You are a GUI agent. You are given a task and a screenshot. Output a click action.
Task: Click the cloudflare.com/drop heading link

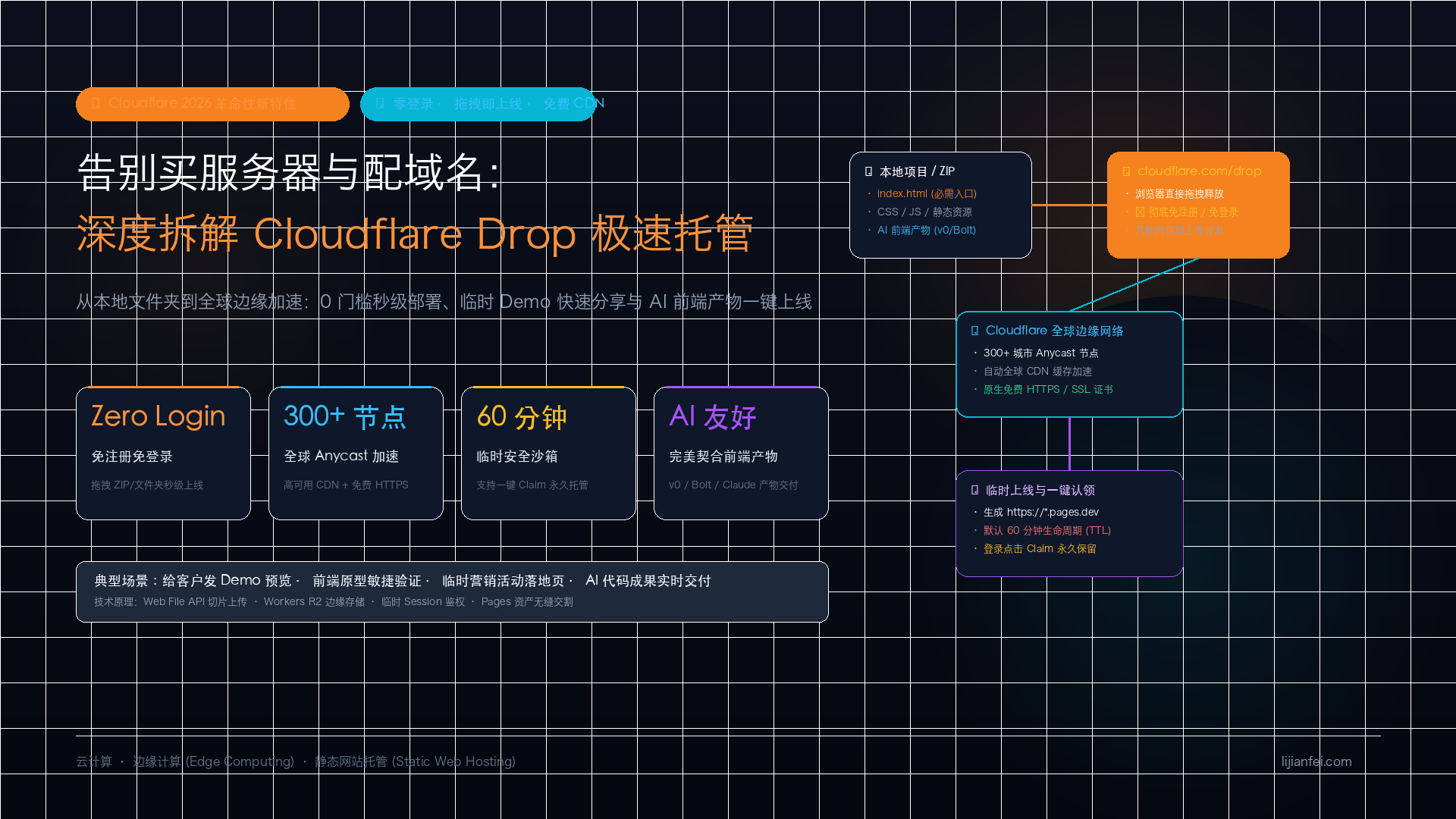[1199, 171]
